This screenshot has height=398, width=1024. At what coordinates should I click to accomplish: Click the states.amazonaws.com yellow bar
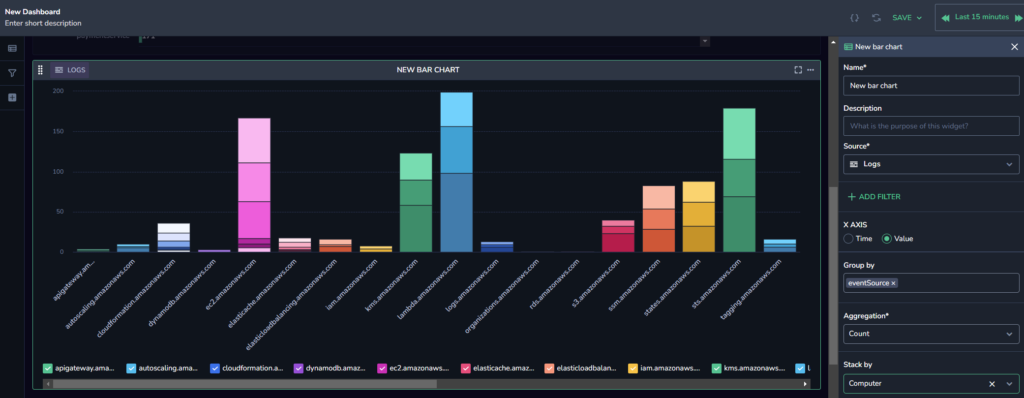(x=698, y=217)
